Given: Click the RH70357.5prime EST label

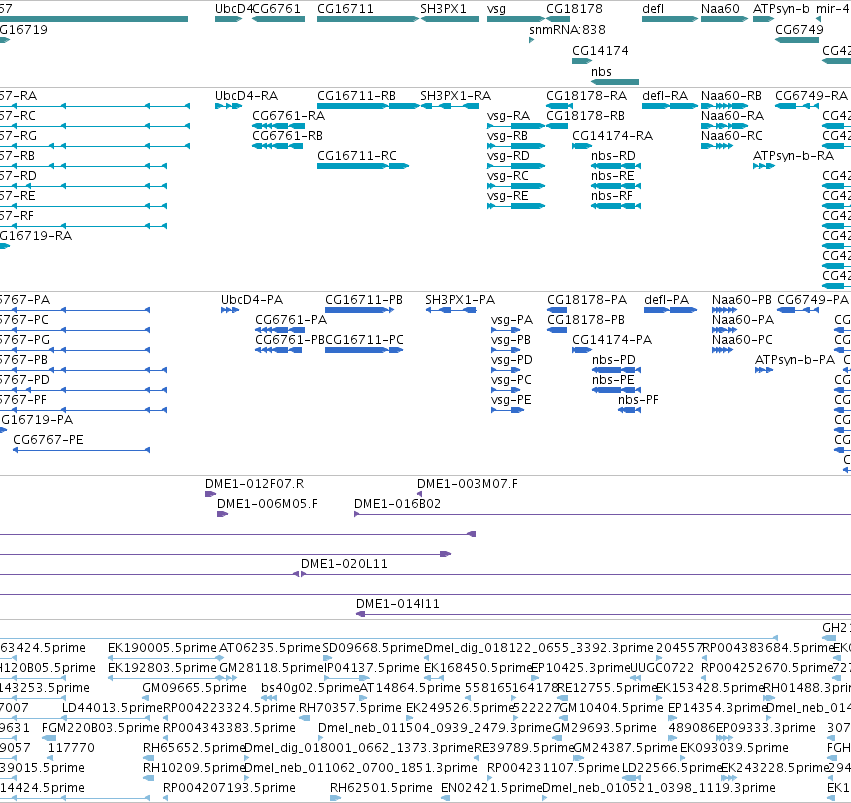Looking at the screenshot, I should (x=351, y=708).
